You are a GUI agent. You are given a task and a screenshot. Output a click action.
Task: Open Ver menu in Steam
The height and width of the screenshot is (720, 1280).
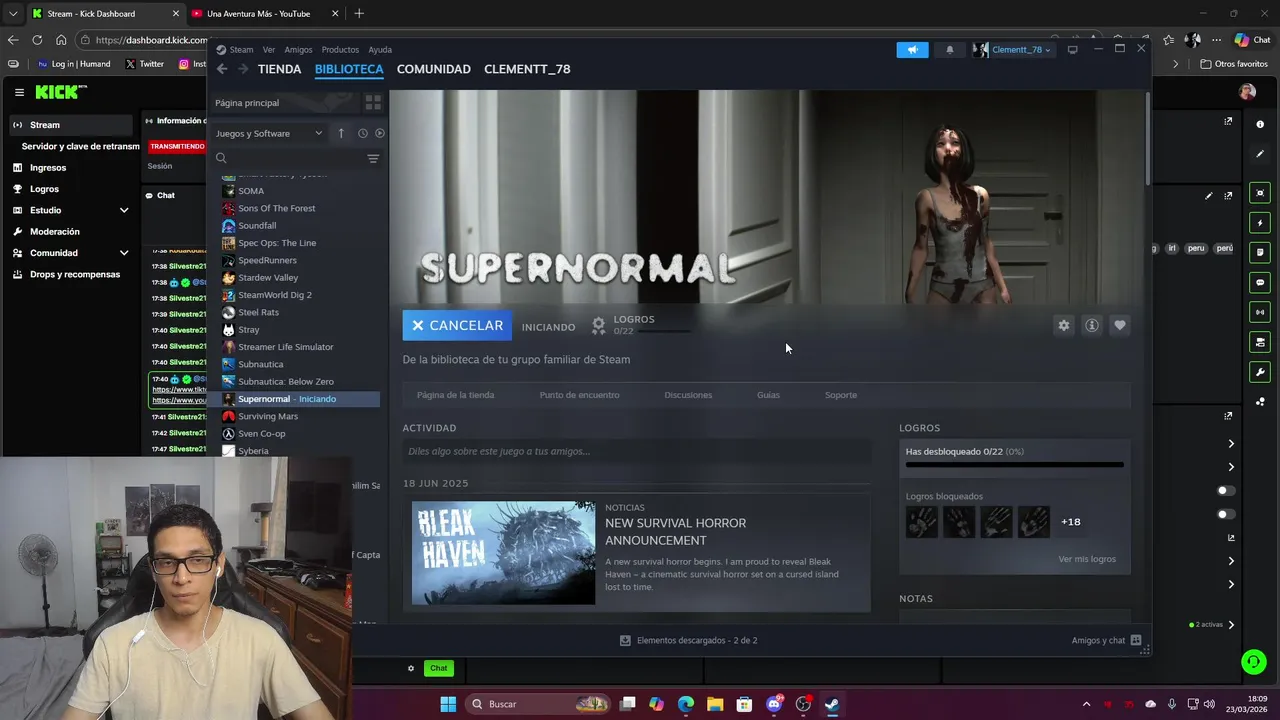pyautogui.click(x=269, y=49)
